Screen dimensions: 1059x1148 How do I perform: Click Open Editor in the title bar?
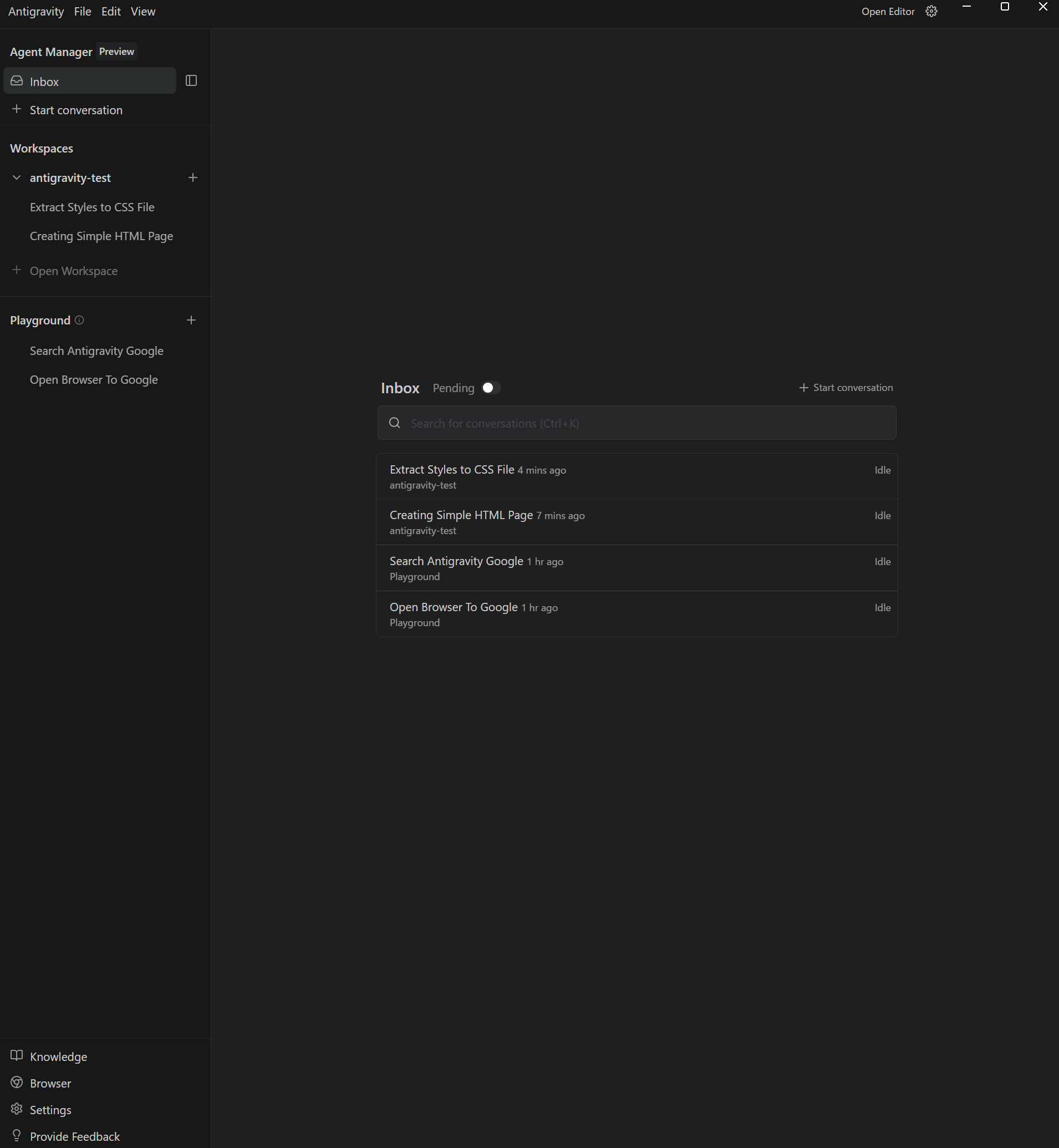888,12
